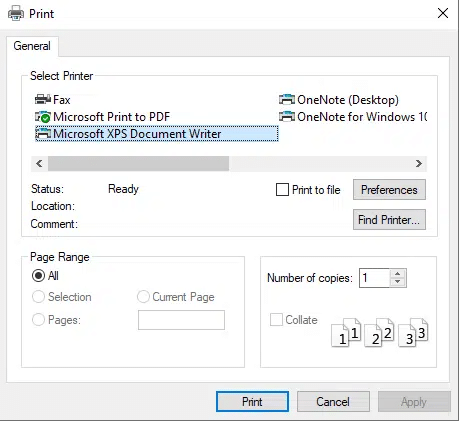Screen dimensions: 459x421
Task: Click the OneNote (Desktop) name text
Action: (348, 100)
